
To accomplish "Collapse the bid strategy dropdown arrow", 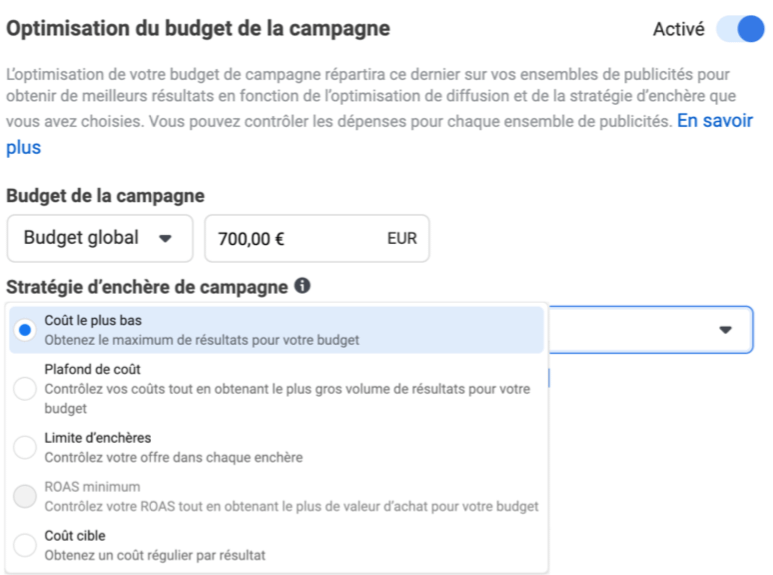I will coord(726,330).
